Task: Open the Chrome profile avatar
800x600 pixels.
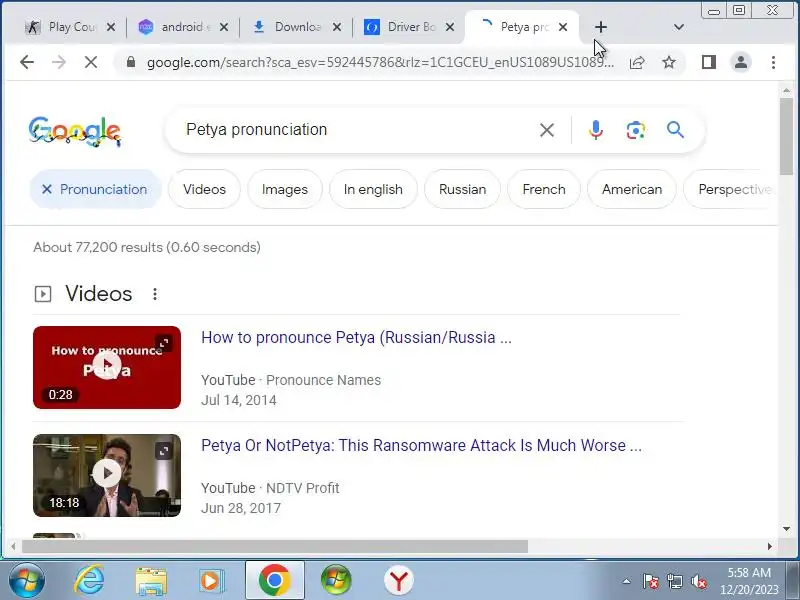Action: coord(741,62)
